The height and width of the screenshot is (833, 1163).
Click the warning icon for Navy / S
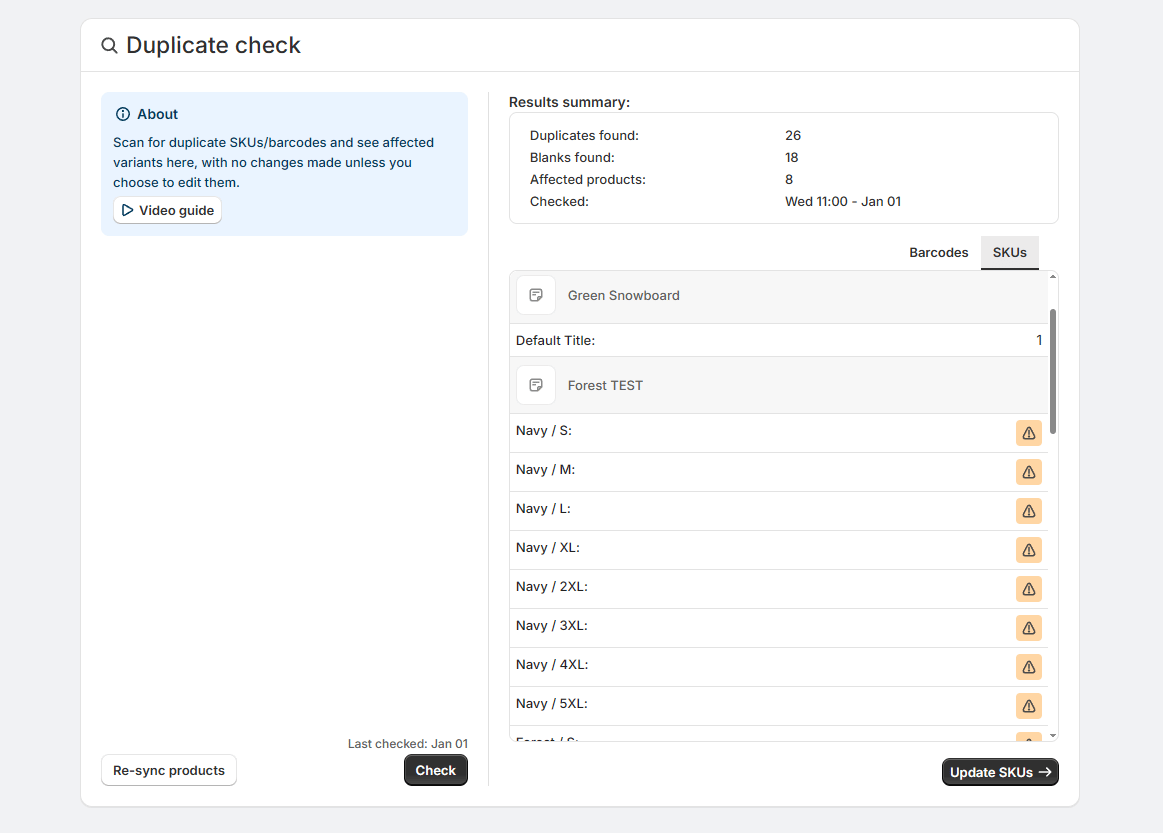point(1028,433)
